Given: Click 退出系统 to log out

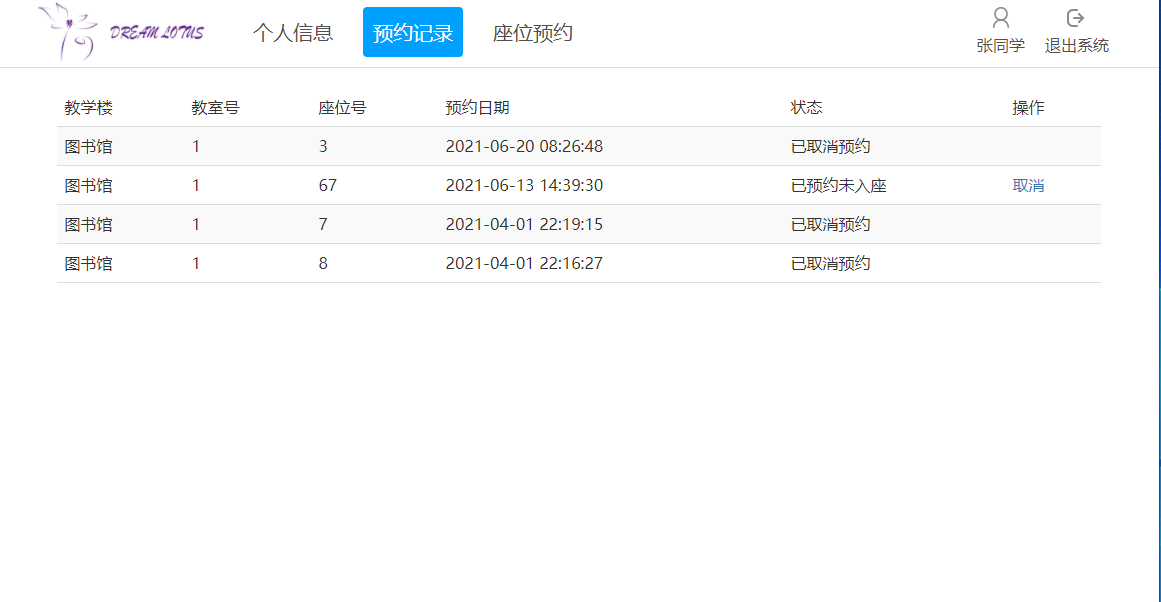Looking at the screenshot, I should (x=1076, y=45).
